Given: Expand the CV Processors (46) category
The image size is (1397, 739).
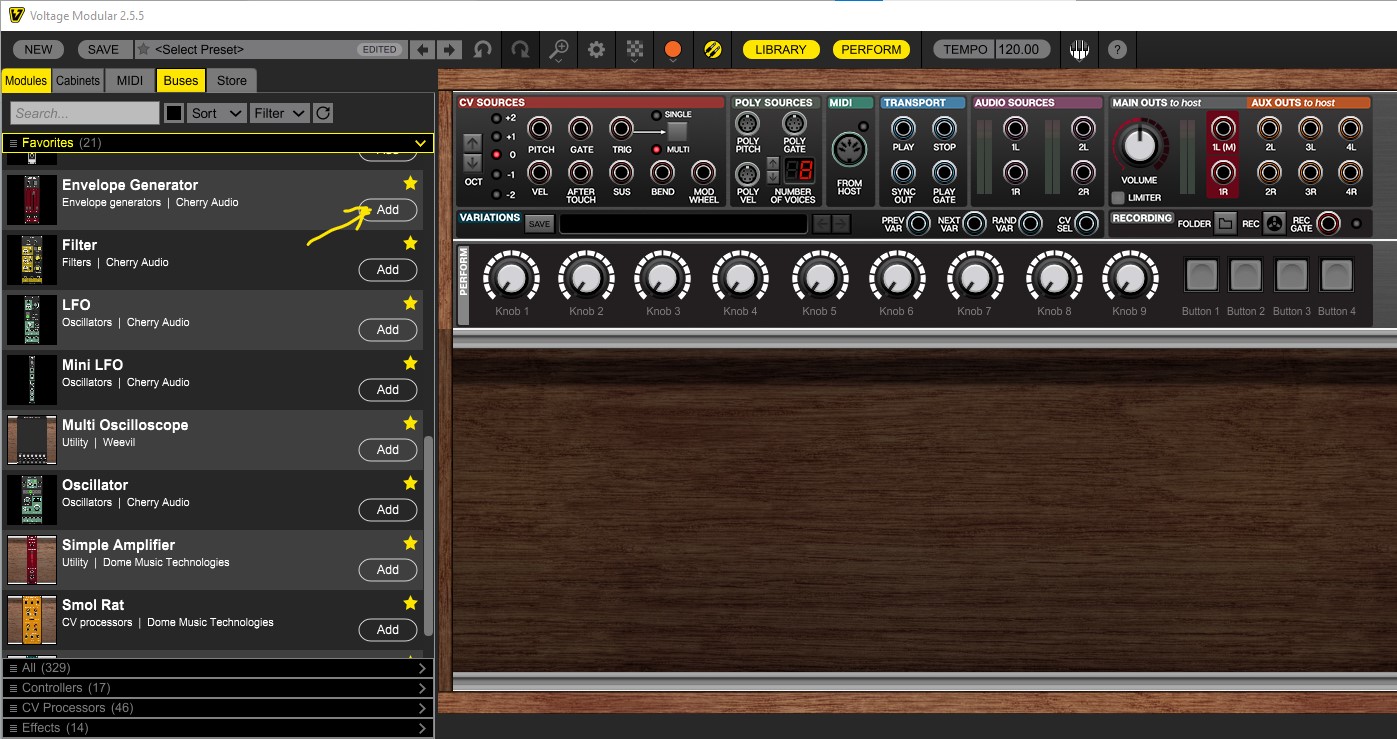Looking at the screenshot, I should [218, 708].
